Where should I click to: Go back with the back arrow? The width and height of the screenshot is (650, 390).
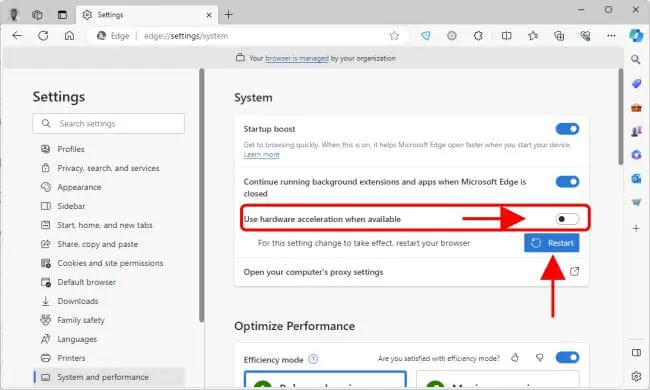pyautogui.click(x=17, y=36)
